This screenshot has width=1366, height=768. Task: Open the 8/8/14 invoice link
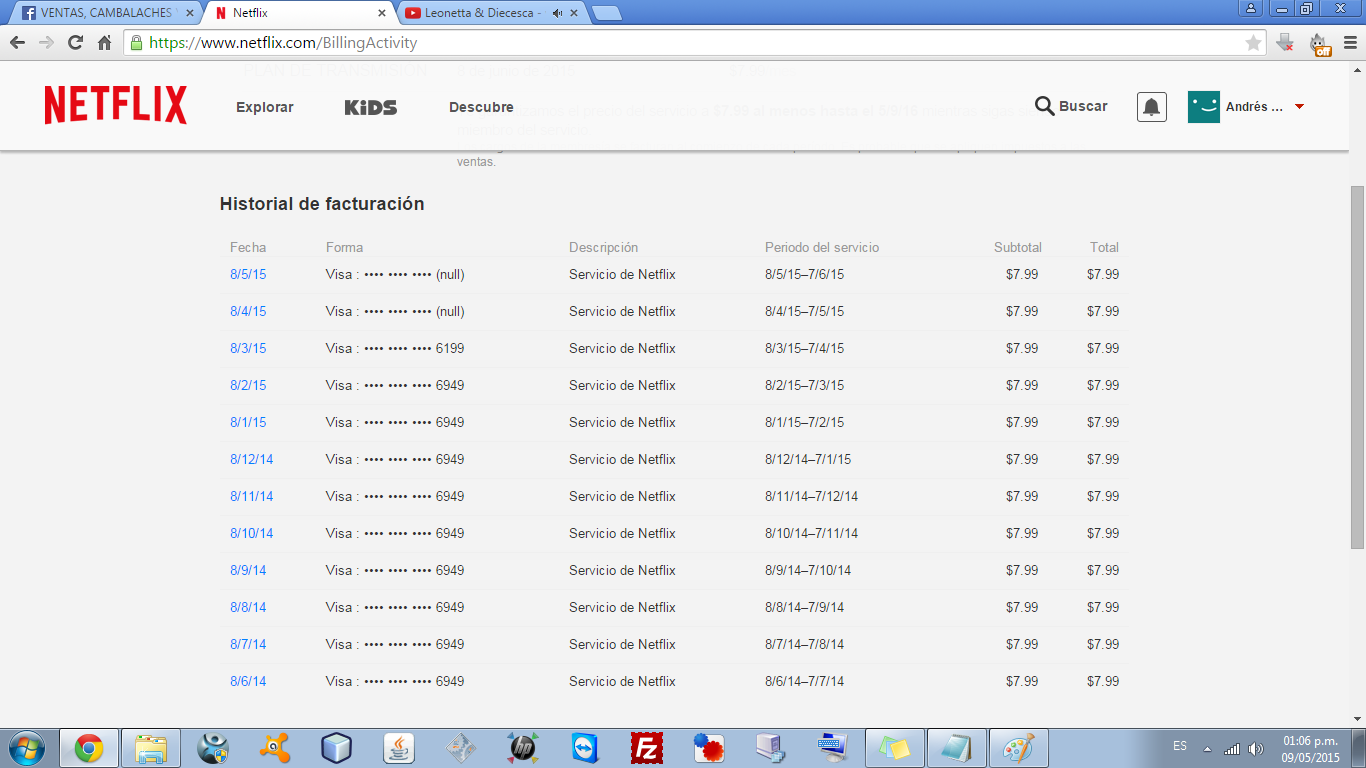pos(248,607)
